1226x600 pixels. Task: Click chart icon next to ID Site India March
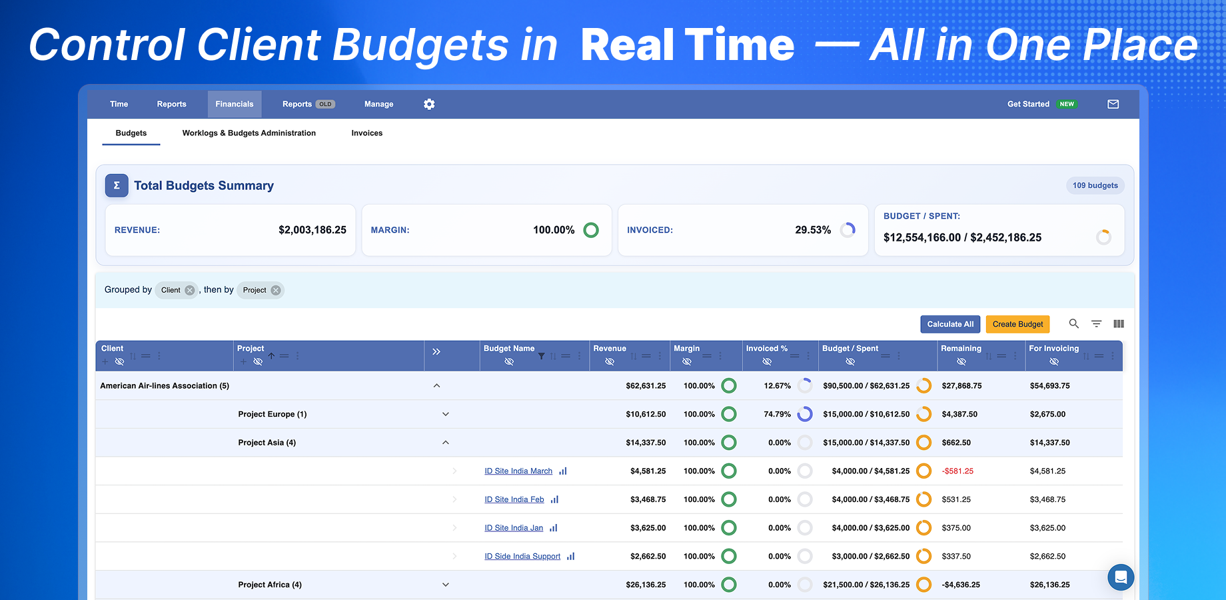click(563, 471)
